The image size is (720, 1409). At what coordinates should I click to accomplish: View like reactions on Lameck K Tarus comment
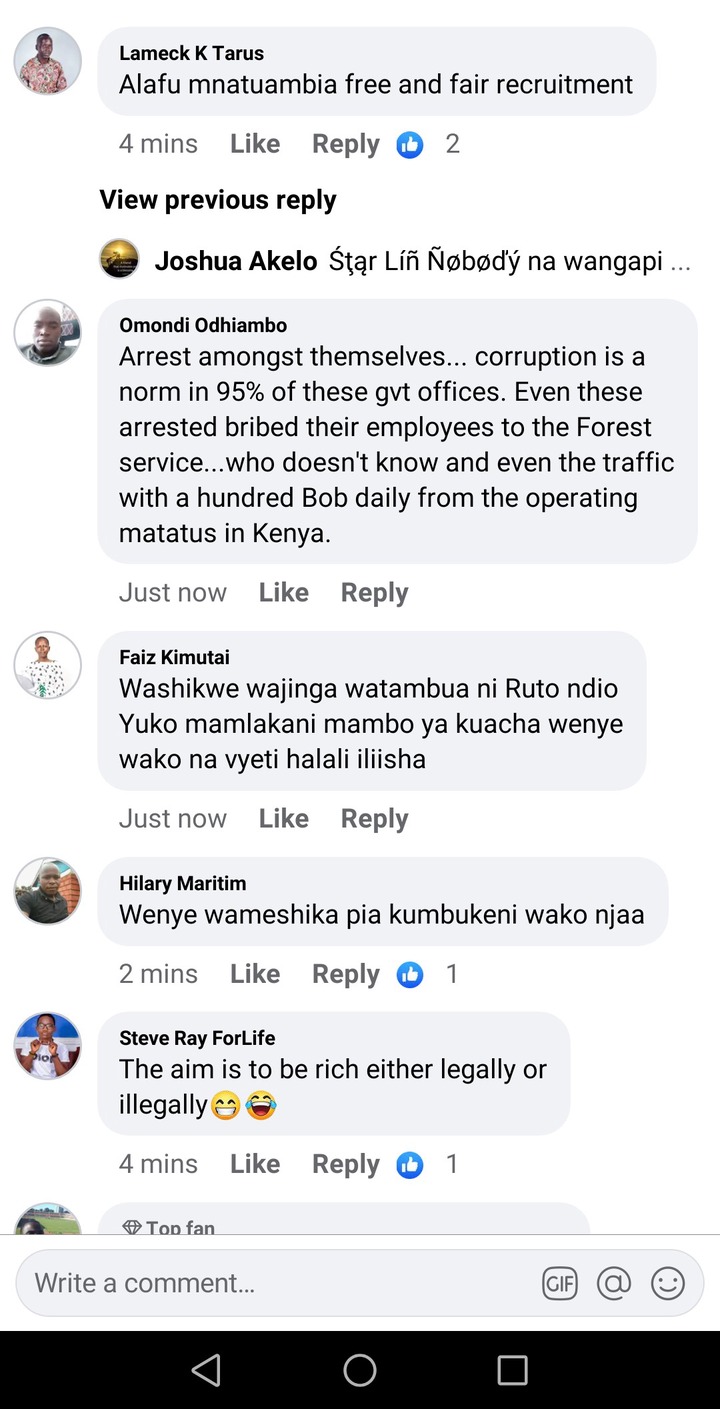click(x=428, y=144)
